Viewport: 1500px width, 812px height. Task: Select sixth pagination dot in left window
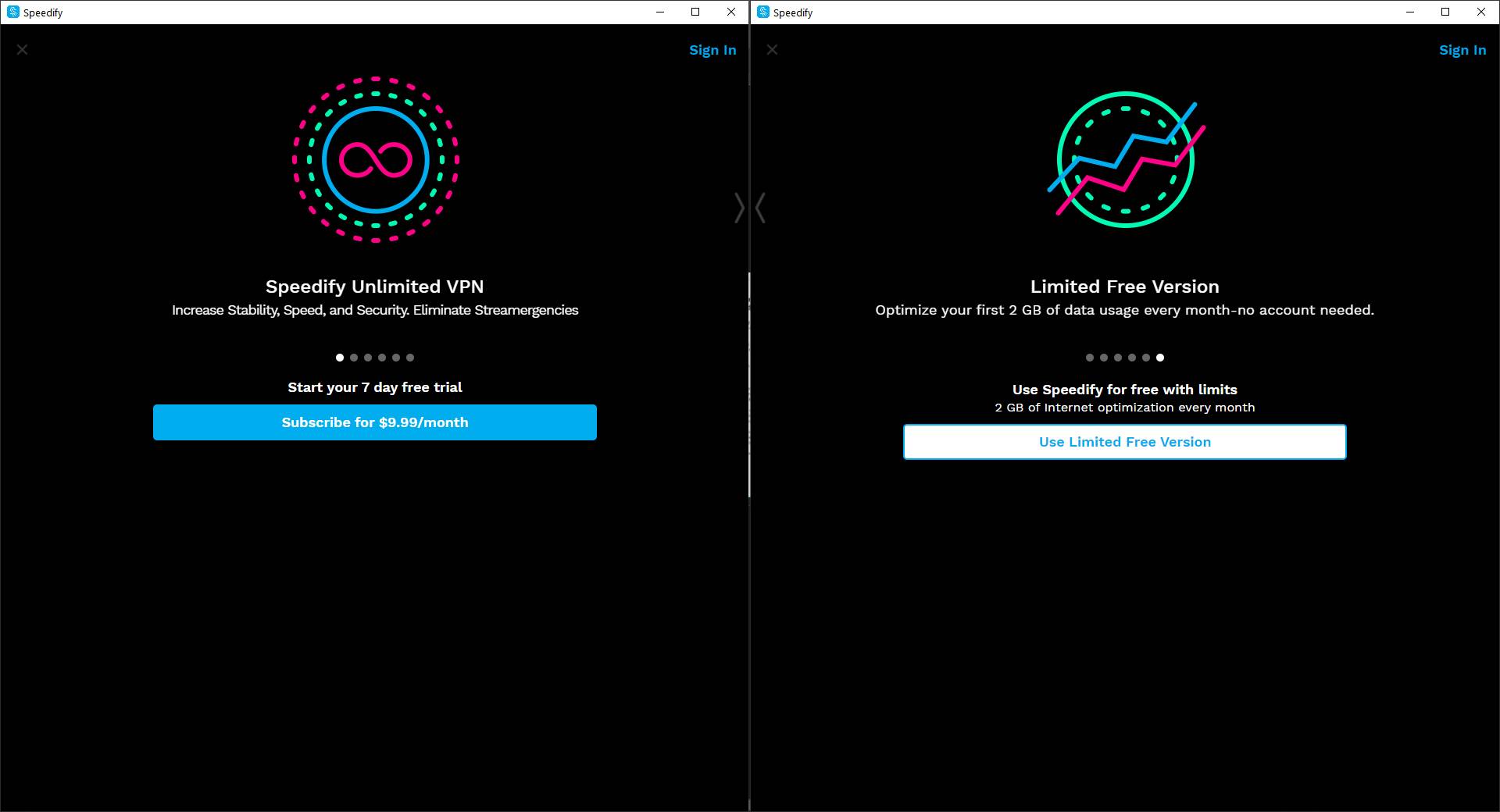[410, 358]
